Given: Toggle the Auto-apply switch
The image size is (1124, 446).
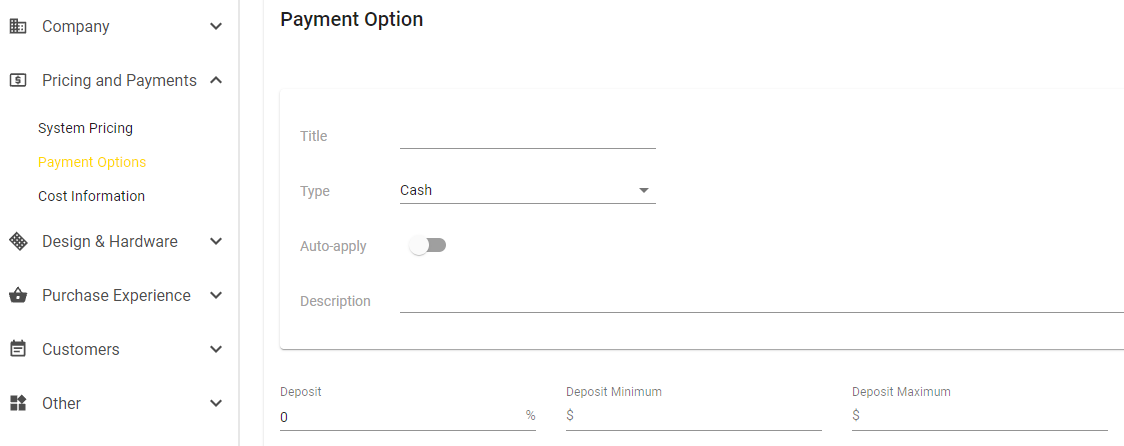Looking at the screenshot, I should pos(427,246).
